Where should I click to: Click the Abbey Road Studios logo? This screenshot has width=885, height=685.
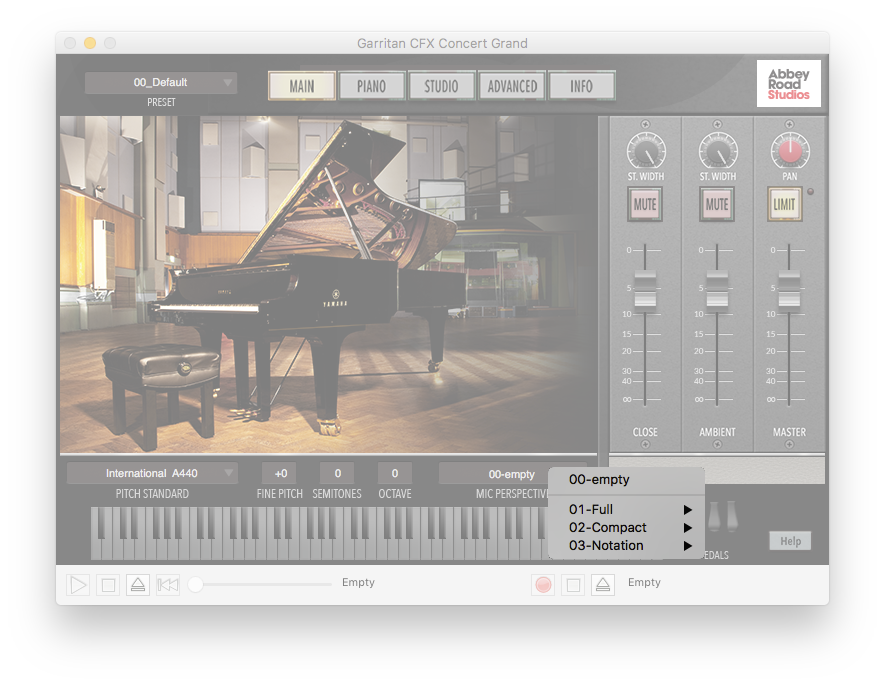(x=788, y=84)
